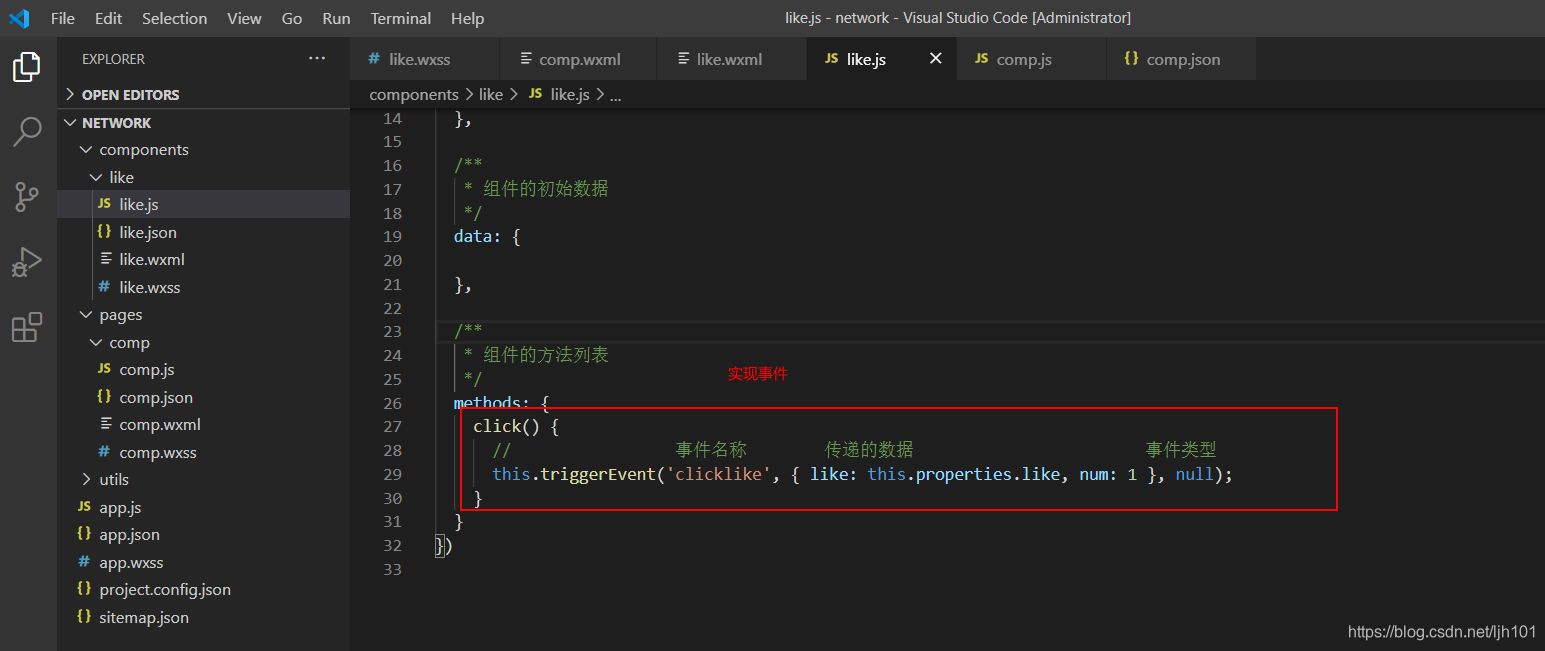Switch to the like.wxml tab
The height and width of the screenshot is (651, 1545).
[x=732, y=59]
